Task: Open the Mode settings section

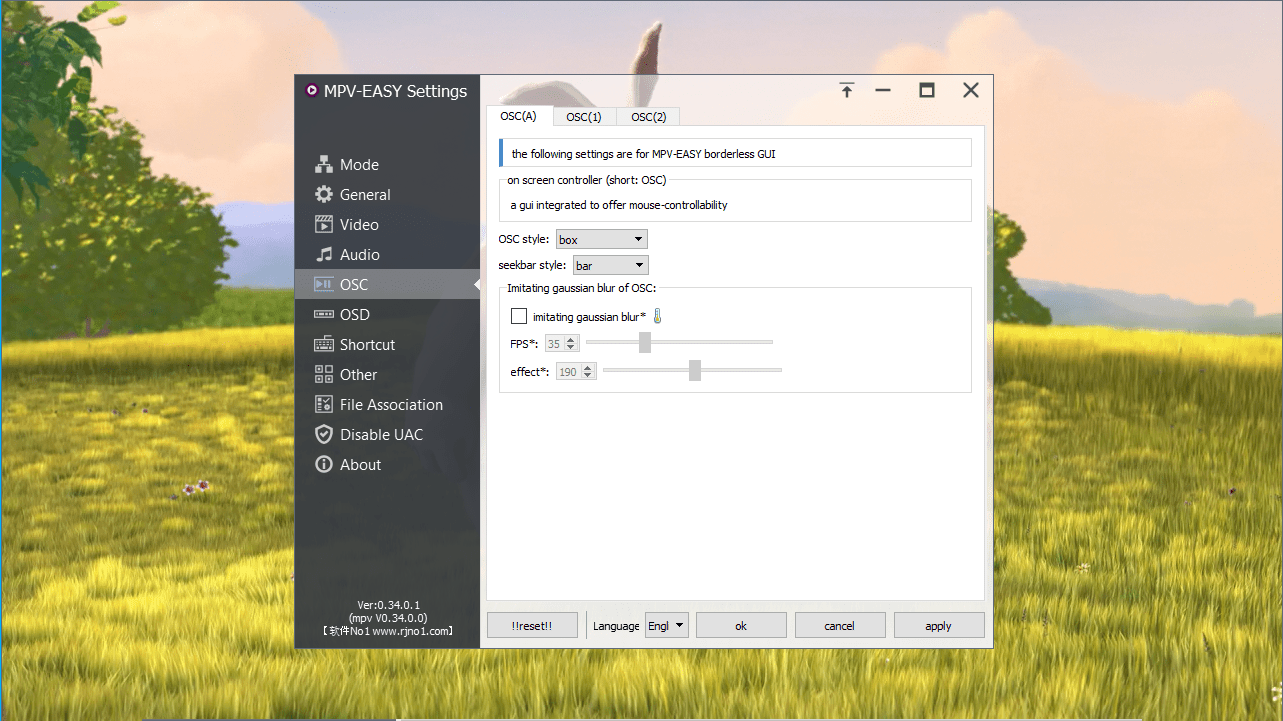Action: [x=387, y=165]
